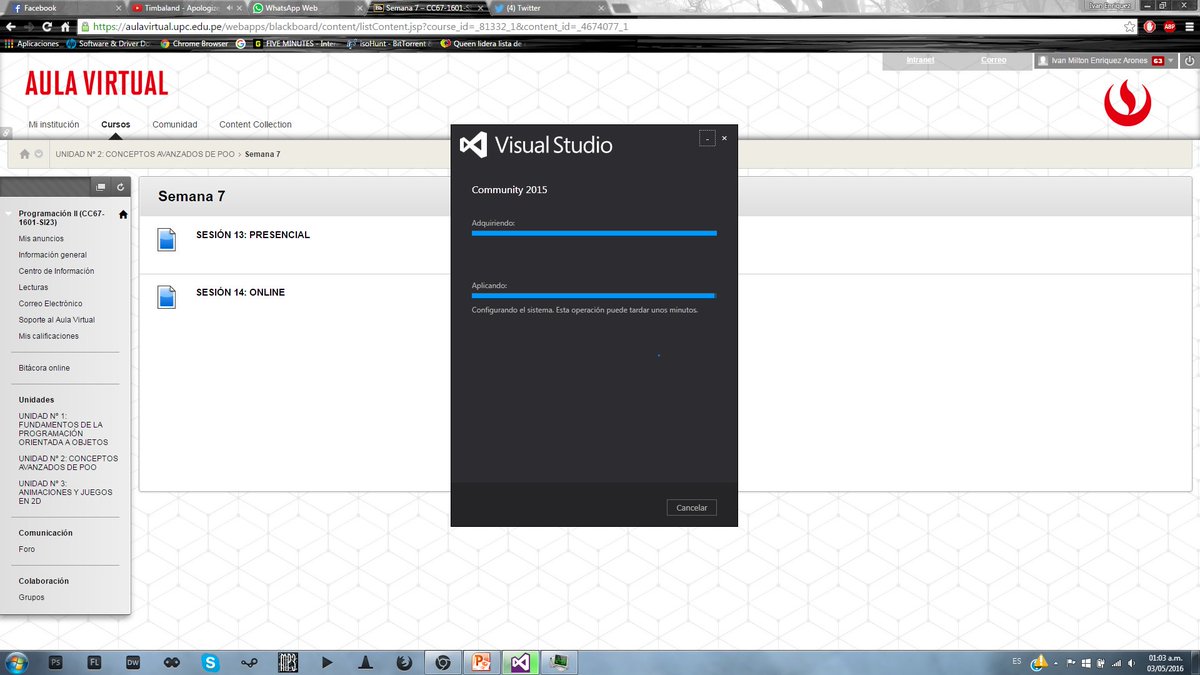Screen dimensions: 1200x675
Task: Click the course home icon beside Programación II
Action: pyautogui.click(x=123, y=214)
